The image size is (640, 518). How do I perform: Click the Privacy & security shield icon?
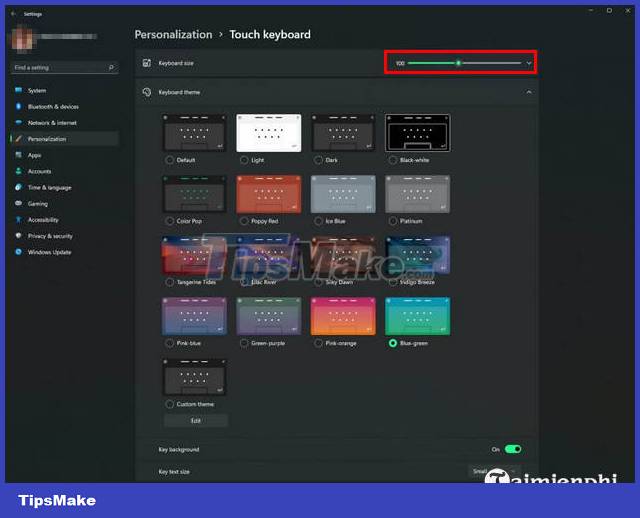(x=18, y=236)
